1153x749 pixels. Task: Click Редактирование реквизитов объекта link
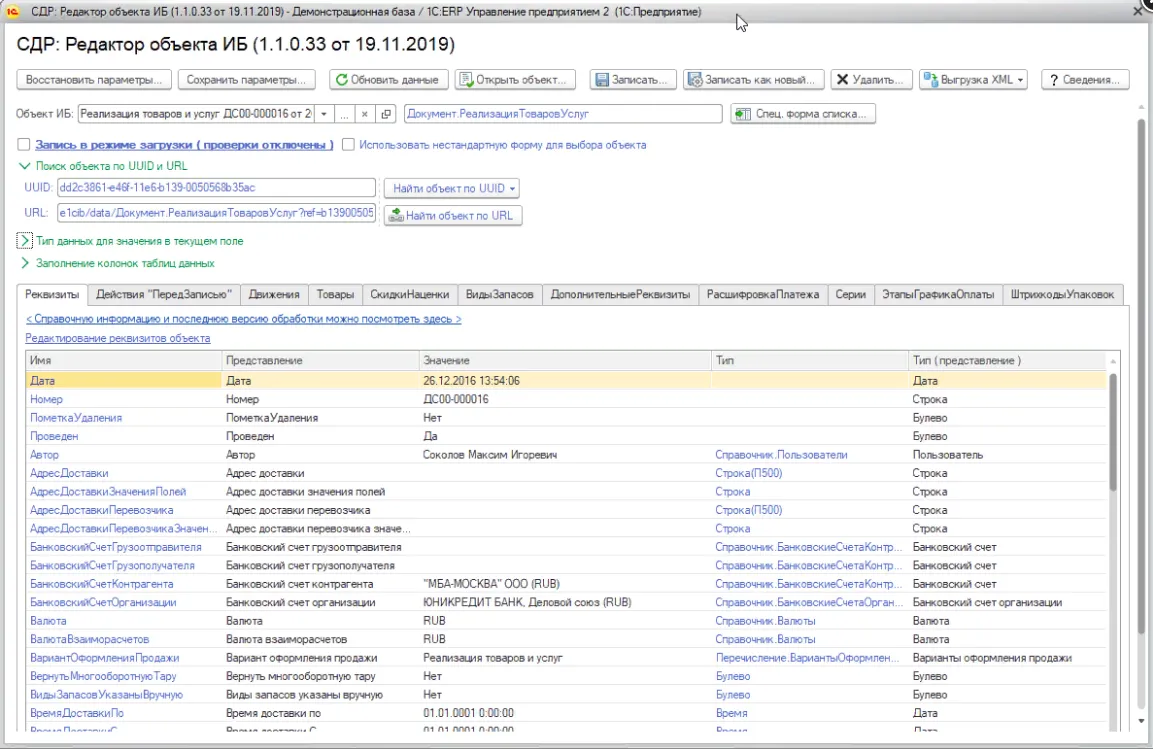pyautogui.click(x=117, y=338)
